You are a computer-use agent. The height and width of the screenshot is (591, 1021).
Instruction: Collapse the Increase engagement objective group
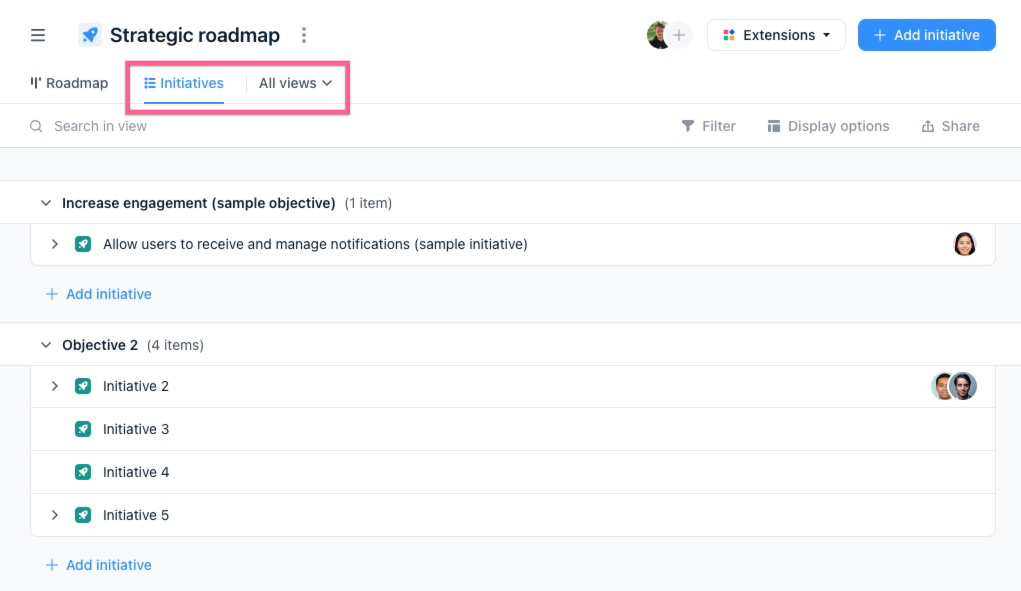pyautogui.click(x=46, y=203)
